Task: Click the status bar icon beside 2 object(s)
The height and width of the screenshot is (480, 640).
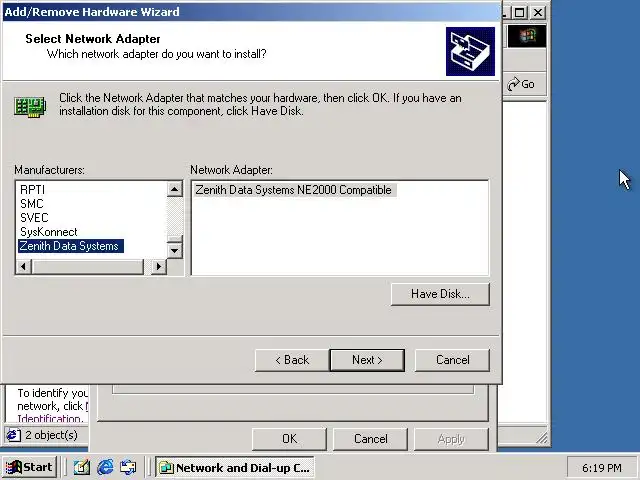Action: pyautogui.click(x=13, y=435)
